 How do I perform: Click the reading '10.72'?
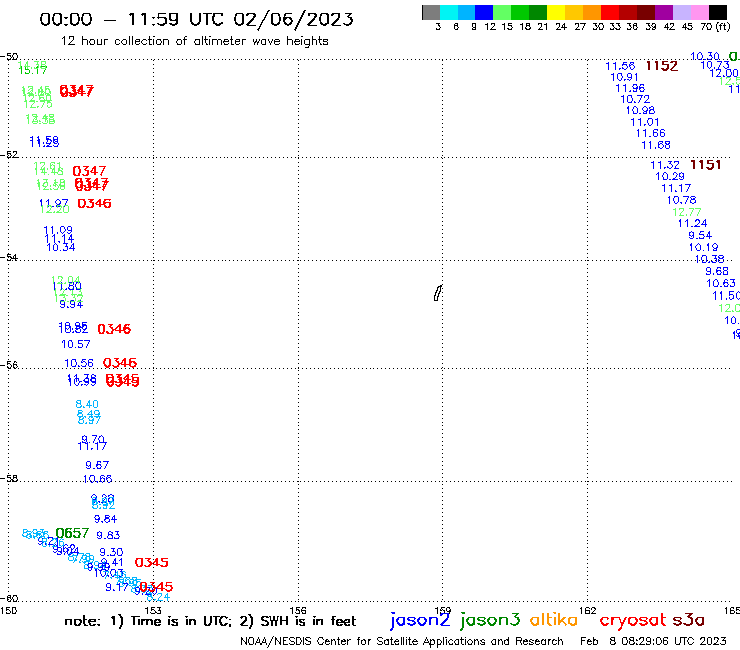(635, 99)
